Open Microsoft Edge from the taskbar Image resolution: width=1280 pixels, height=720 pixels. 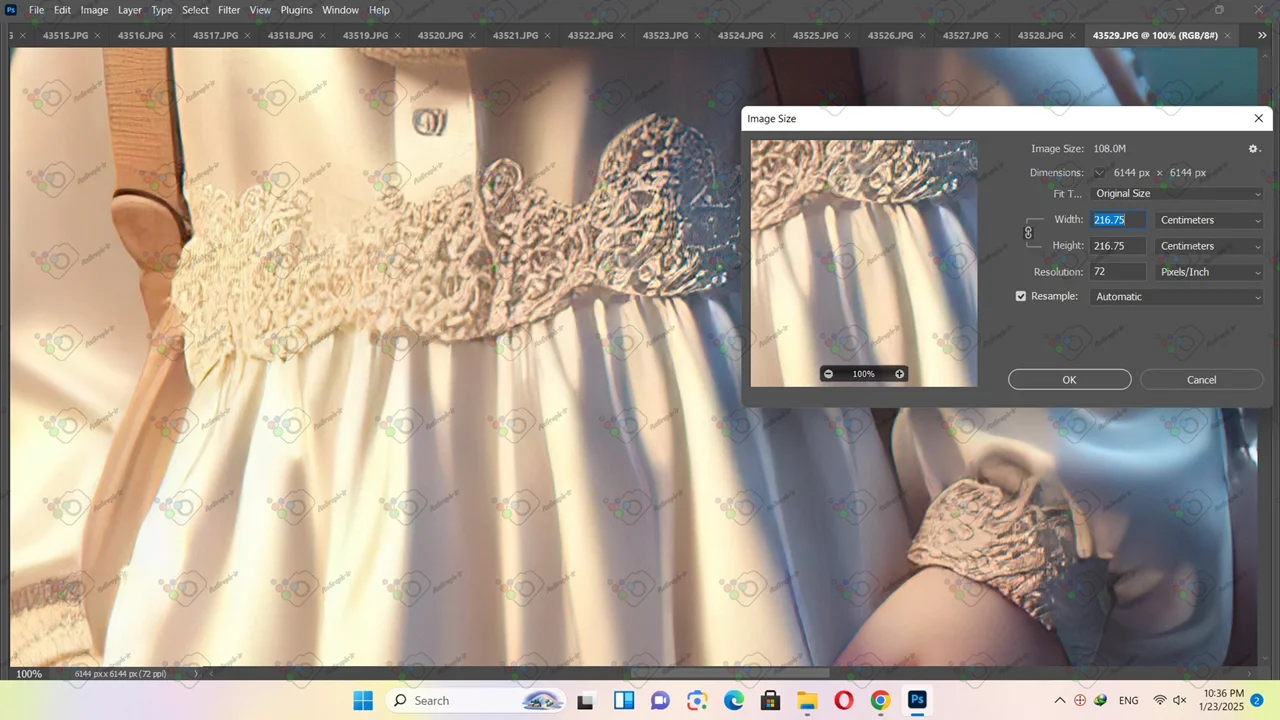coord(734,700)
